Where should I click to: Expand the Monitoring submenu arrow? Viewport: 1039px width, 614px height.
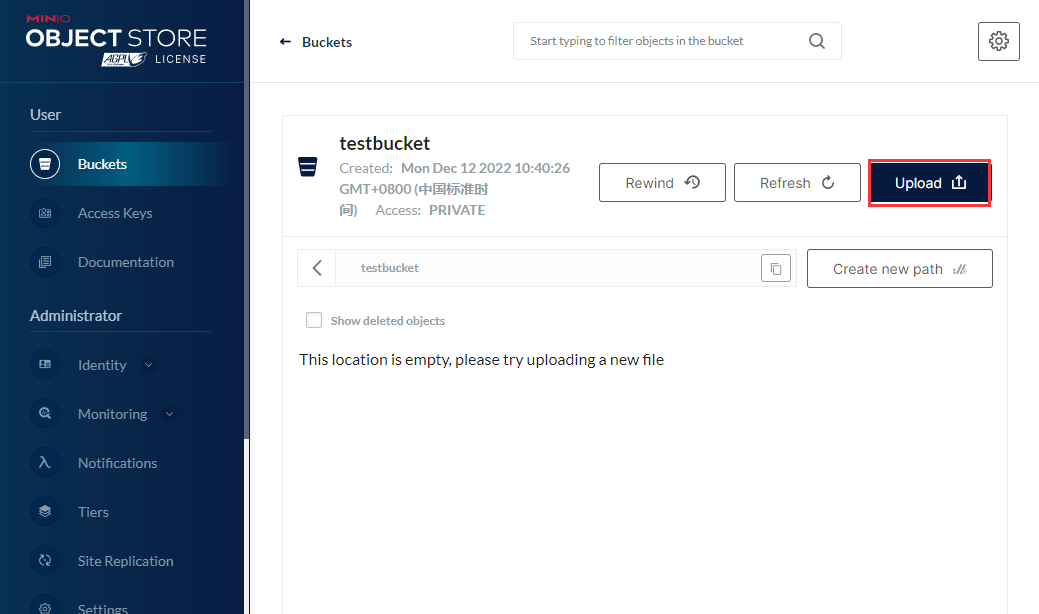pyautogui.click(x=169, y=414)
